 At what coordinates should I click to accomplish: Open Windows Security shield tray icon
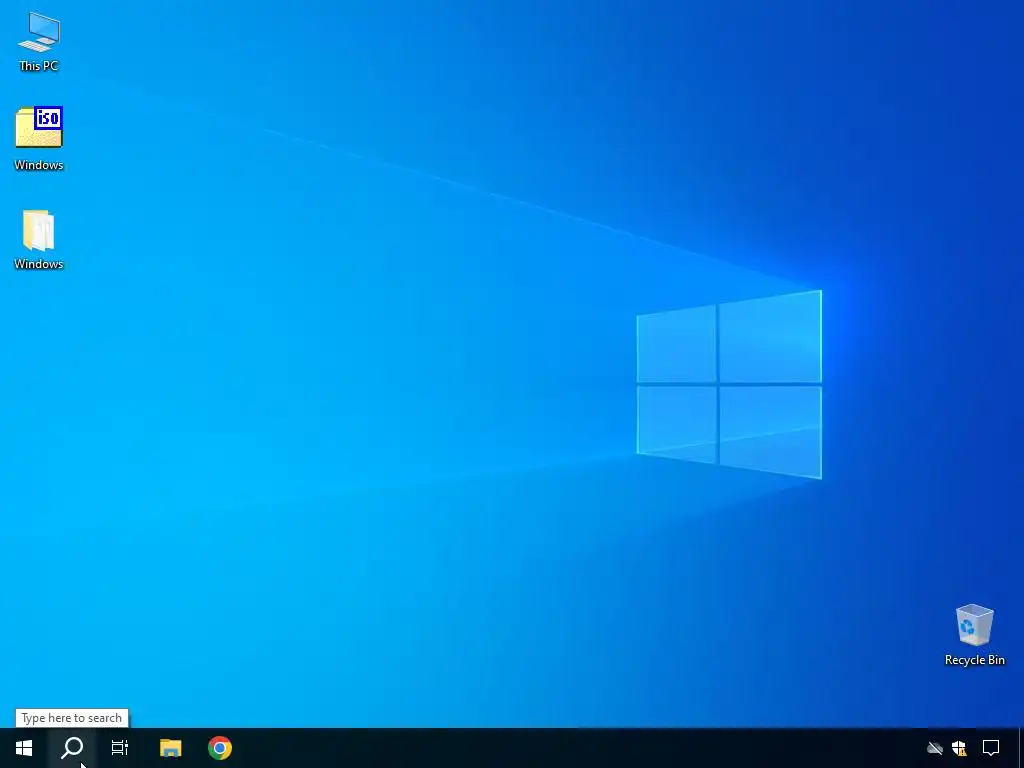pyautogui.click(x=959, y=748)
